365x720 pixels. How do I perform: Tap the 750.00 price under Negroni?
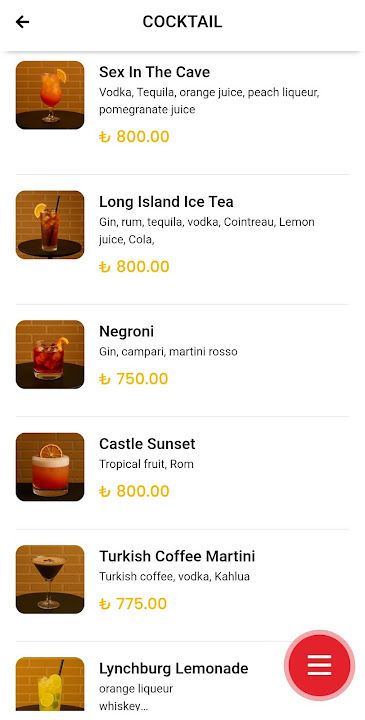tap(134, 379)
